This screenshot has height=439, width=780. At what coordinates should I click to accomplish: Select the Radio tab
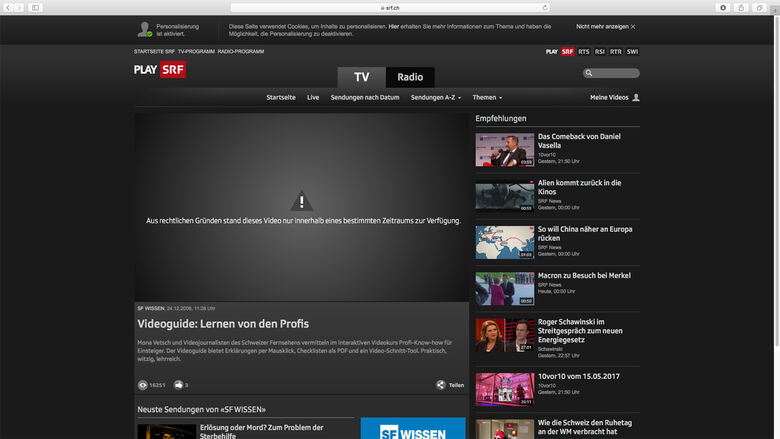click(410, 77)
